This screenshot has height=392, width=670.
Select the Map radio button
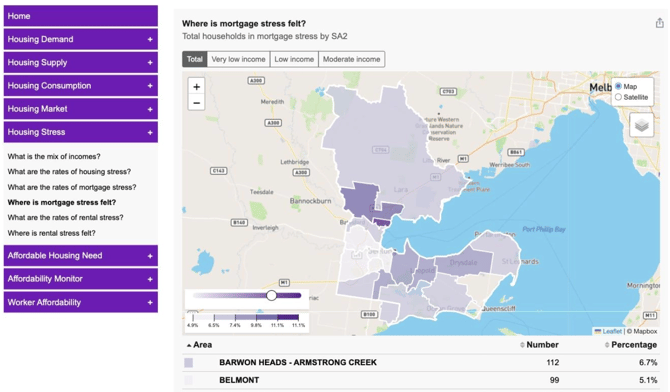click(618, 86)
